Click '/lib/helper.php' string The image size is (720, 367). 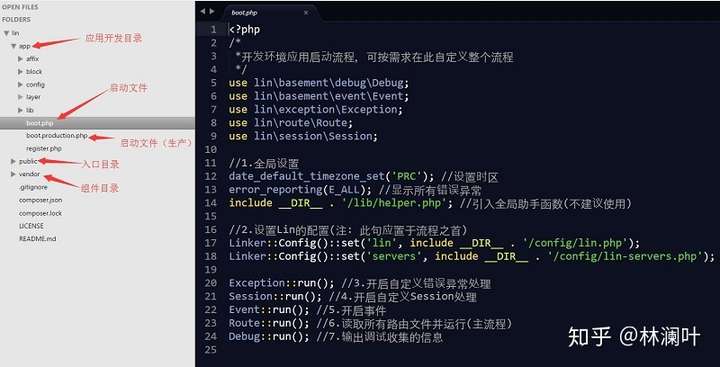[394, 203]
